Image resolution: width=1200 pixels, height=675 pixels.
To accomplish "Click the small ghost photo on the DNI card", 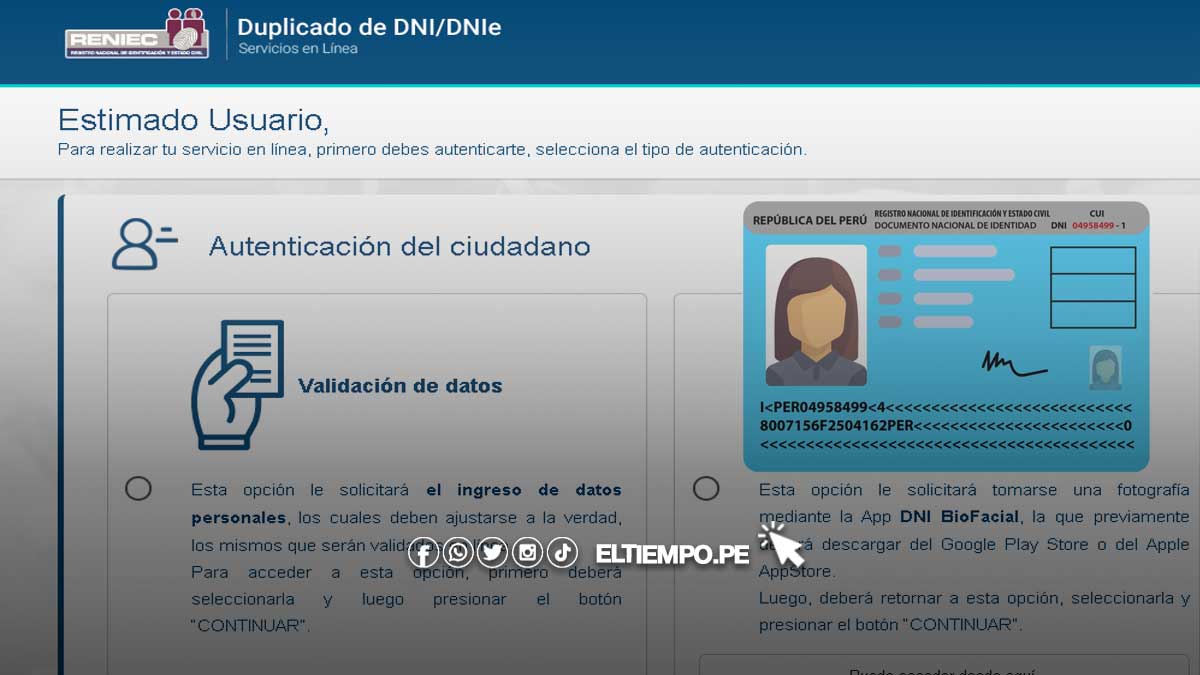I will tap(1105, 367).
